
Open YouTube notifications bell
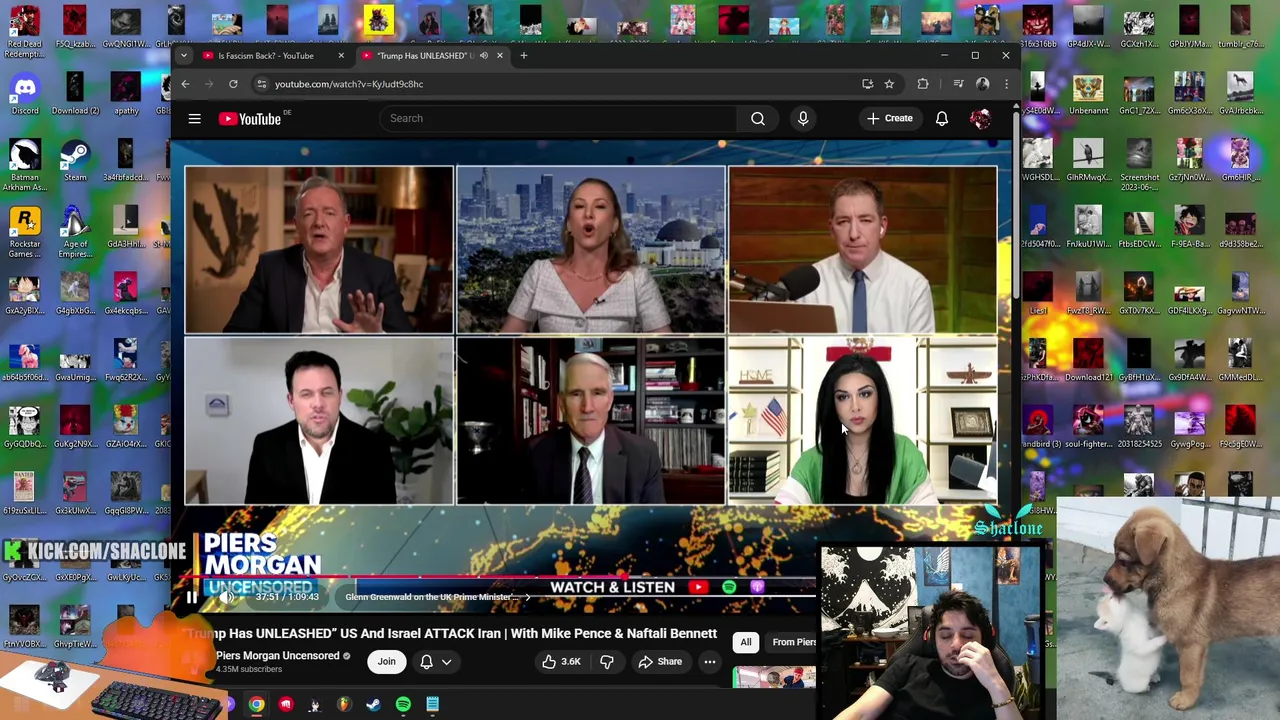pyautogui.click(x=942, y=119)
